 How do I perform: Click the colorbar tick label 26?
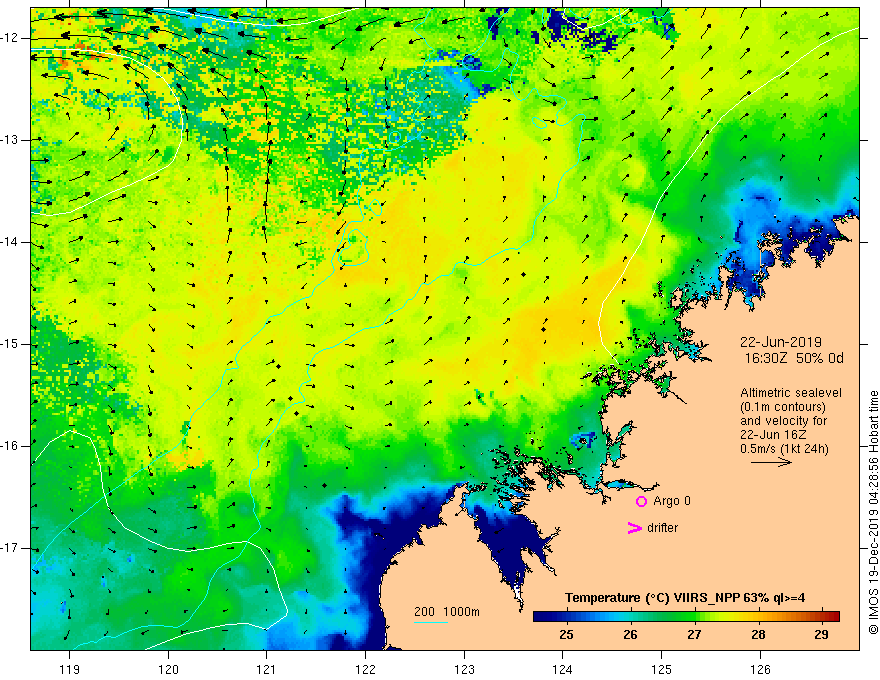pos(630,635)
